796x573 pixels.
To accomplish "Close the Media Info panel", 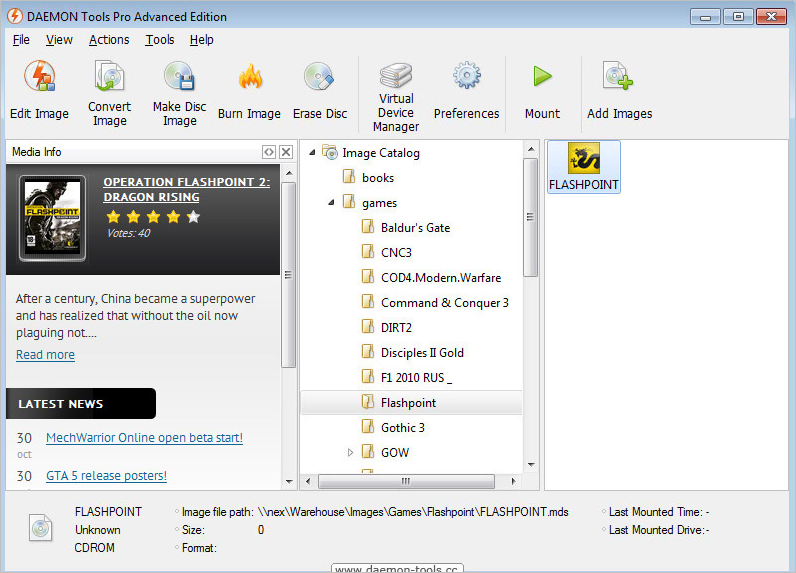I will [x=286, y=152].
